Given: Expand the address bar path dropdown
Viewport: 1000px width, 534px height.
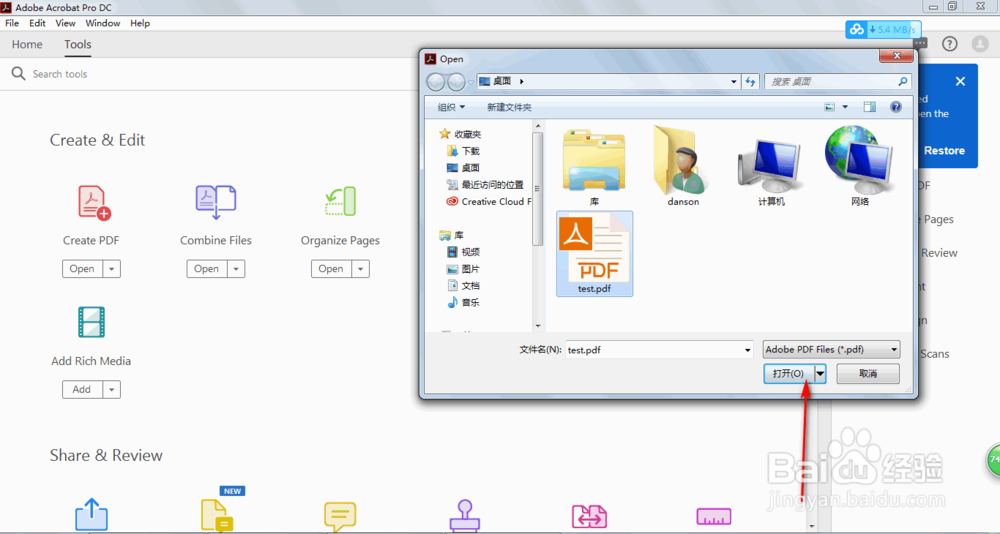Looking at the screenshot, I should pyautogui.click(x=733, y=82).
